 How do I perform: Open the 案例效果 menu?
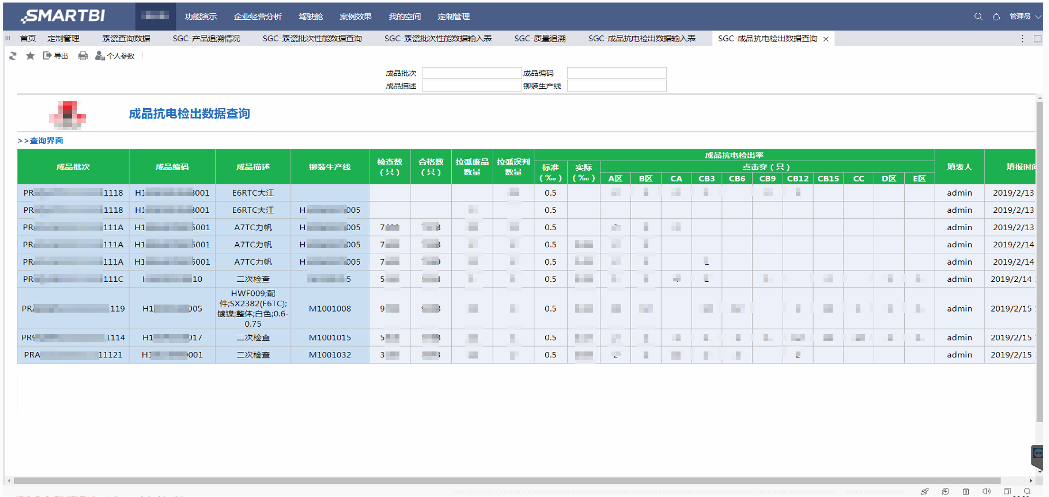tap(355, 16)
